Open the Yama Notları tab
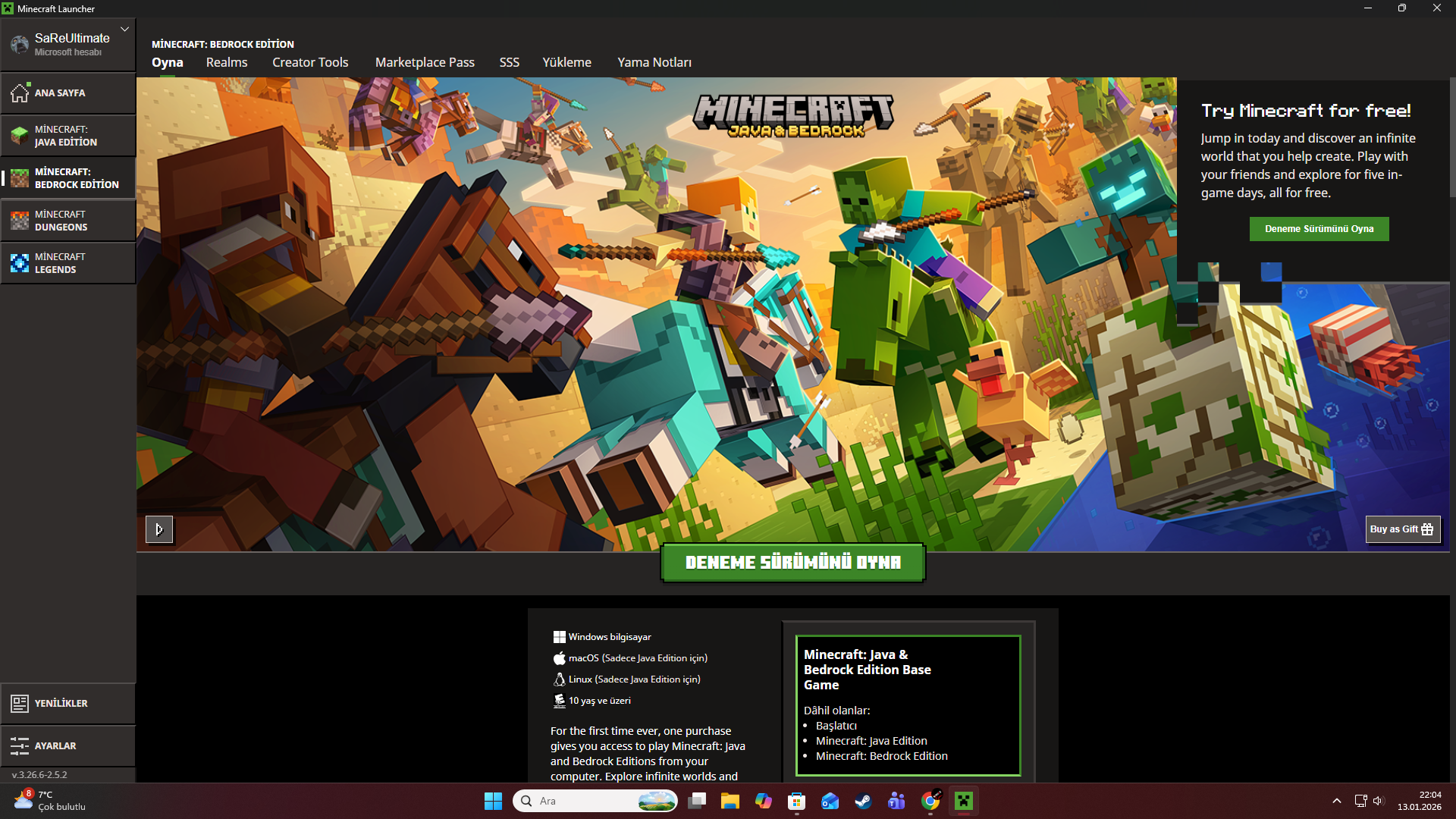The height and width of the screenshot is (819, 1456). coord(654,62)
